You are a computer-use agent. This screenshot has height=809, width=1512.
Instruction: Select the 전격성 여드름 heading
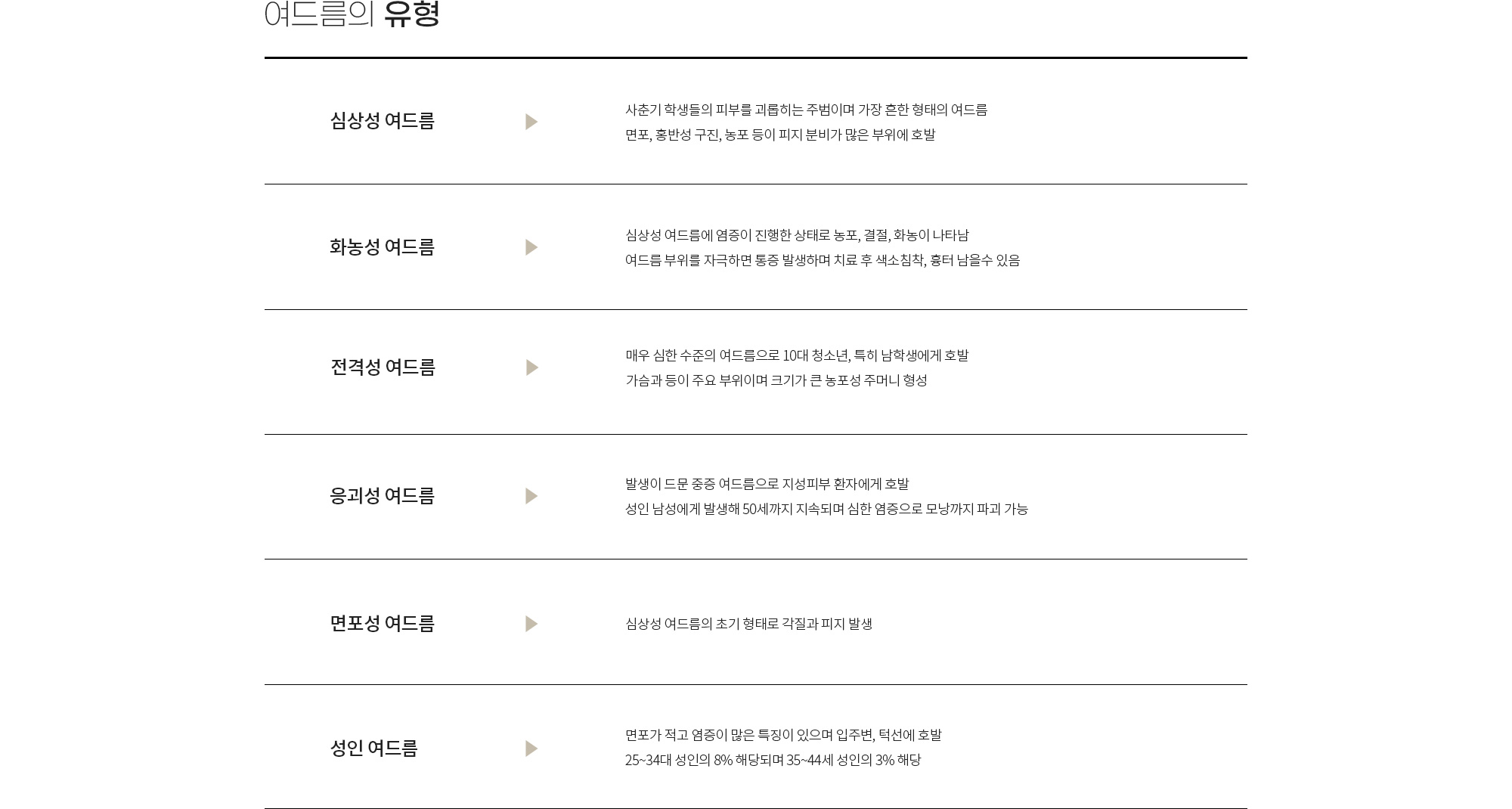tap(383, 367)
